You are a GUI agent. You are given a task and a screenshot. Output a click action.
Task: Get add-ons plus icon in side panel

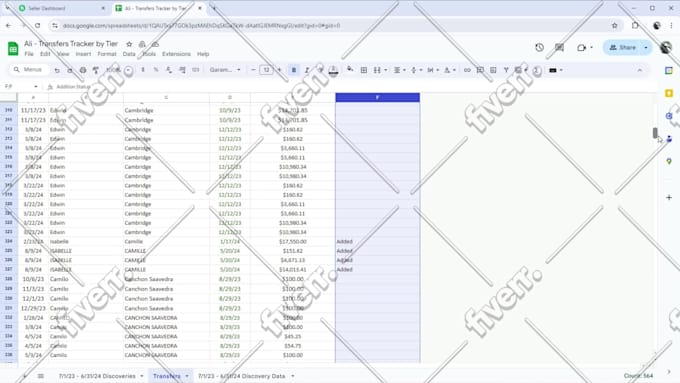click(x=669, y=197)
